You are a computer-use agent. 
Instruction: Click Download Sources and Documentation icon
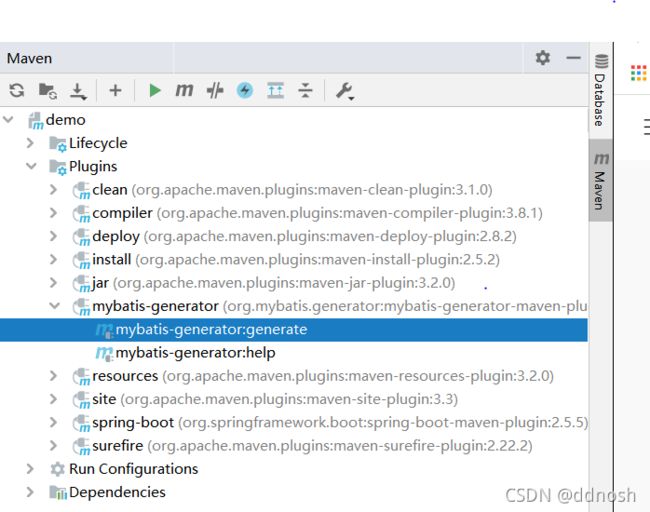pyautogui.click(x=78, y=91)
